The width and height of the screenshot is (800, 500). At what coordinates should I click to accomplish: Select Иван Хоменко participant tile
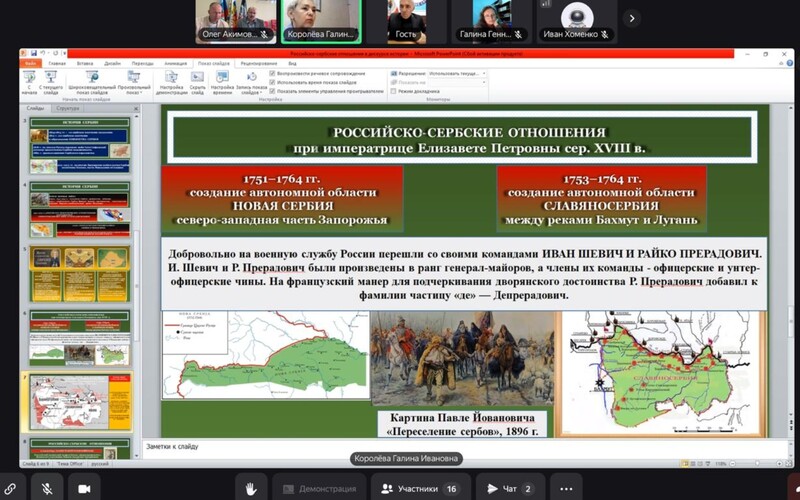(577, 21)
